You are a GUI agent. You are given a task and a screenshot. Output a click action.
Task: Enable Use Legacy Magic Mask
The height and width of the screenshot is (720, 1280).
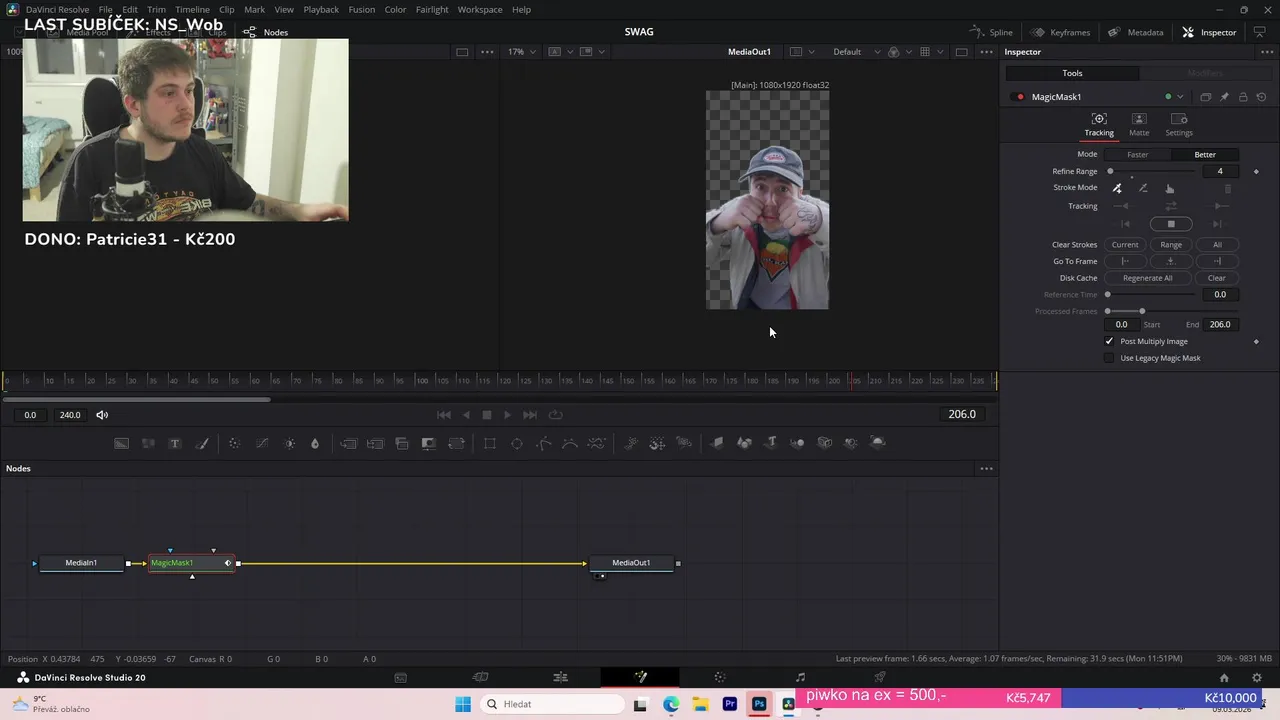[1109, 358]
